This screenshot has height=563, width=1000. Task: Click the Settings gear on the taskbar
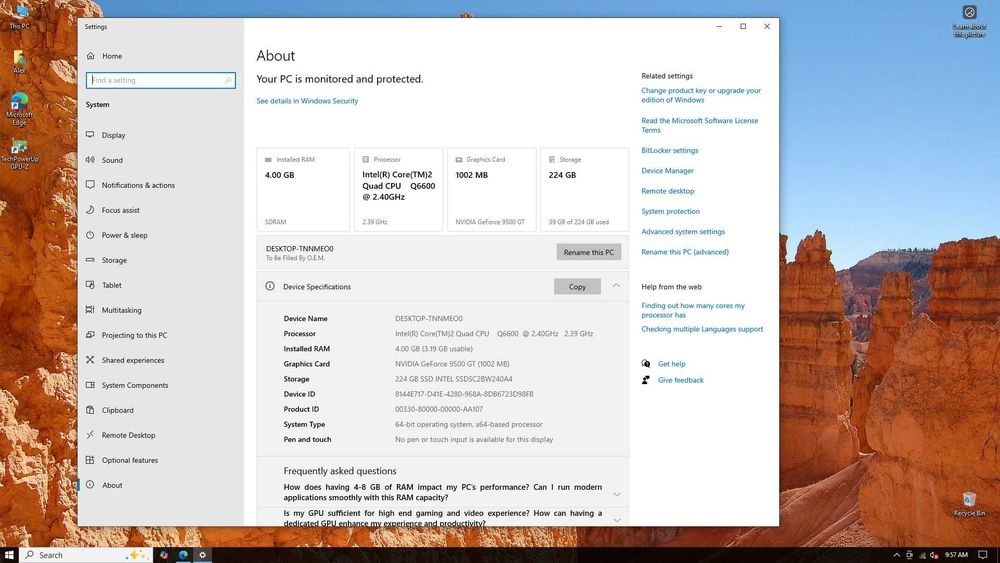(x=203, y=555)
